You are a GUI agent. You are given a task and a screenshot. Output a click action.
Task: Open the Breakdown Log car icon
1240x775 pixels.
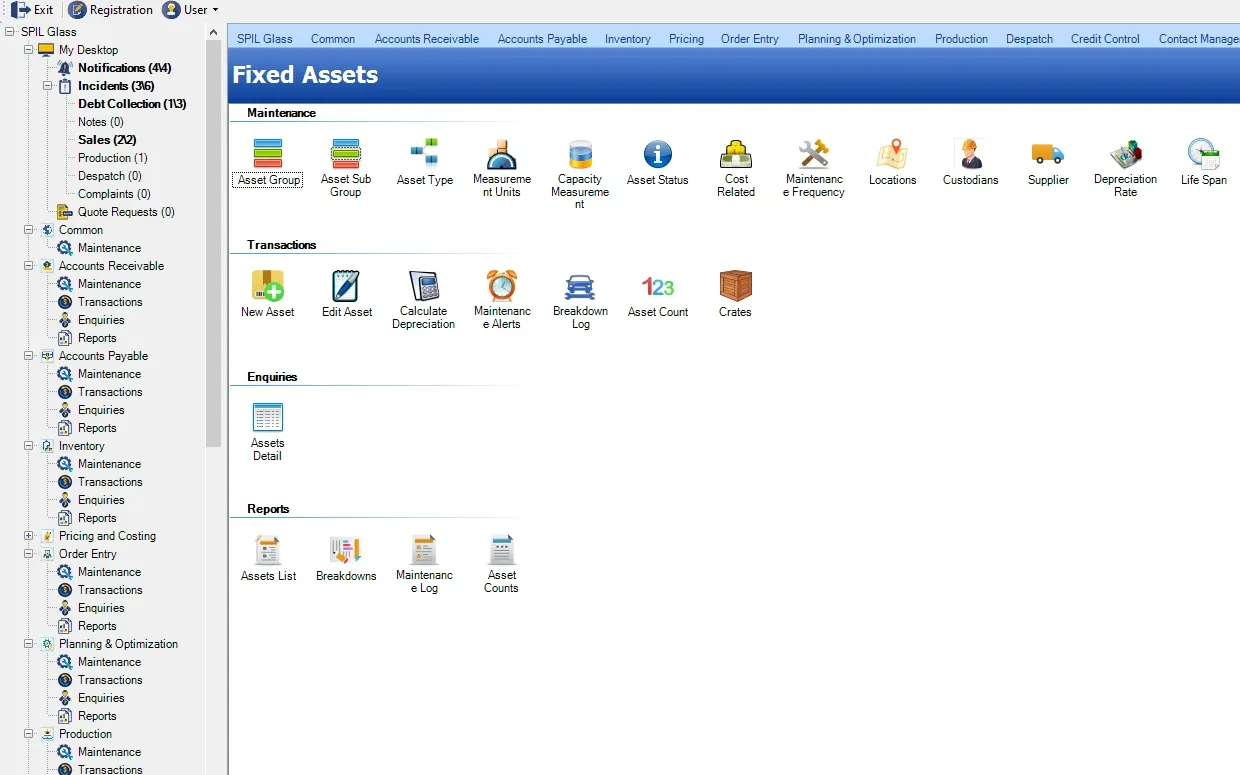coord(580,287)
